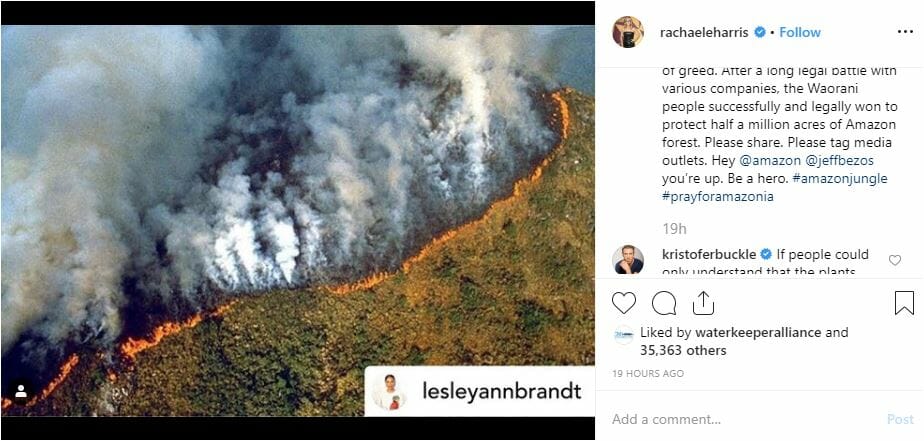Open kristoferbuckle's avatar
Screen dimensions: 924x441
click(x=628, y=259)
